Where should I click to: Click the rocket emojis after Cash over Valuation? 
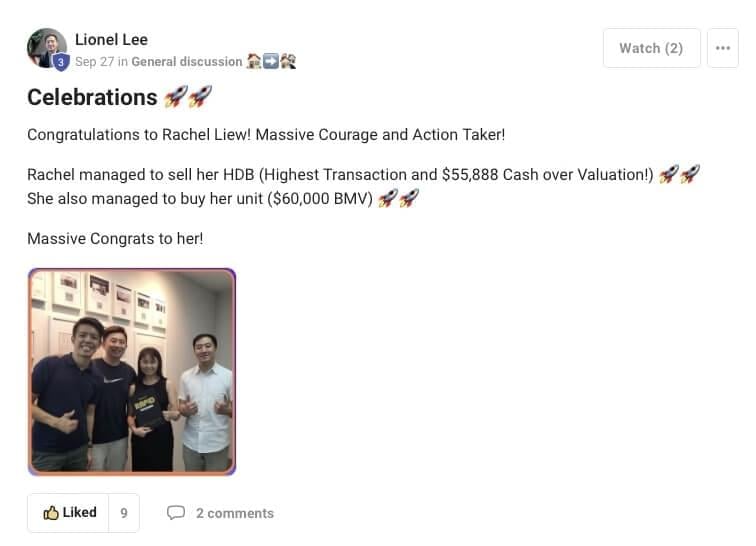pos(679,174)
